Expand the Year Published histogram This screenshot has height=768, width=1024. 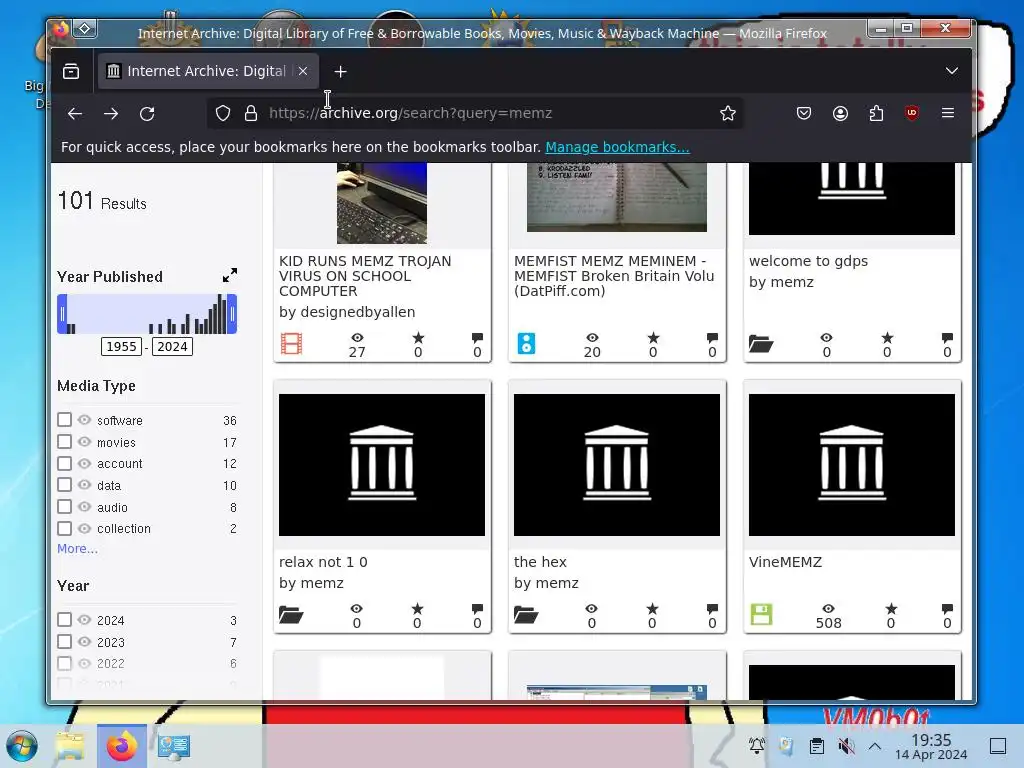230,276
